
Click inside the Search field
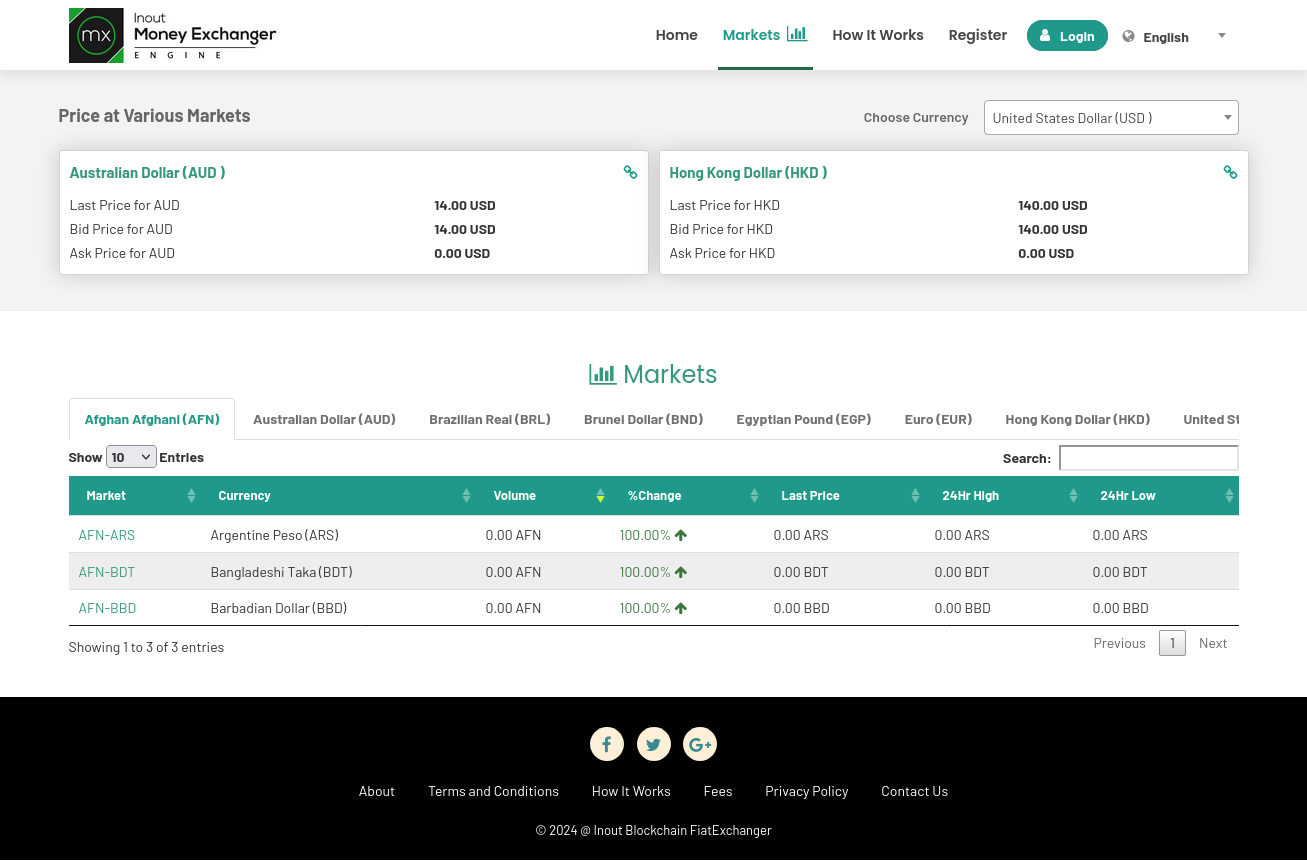point(1148,457)
